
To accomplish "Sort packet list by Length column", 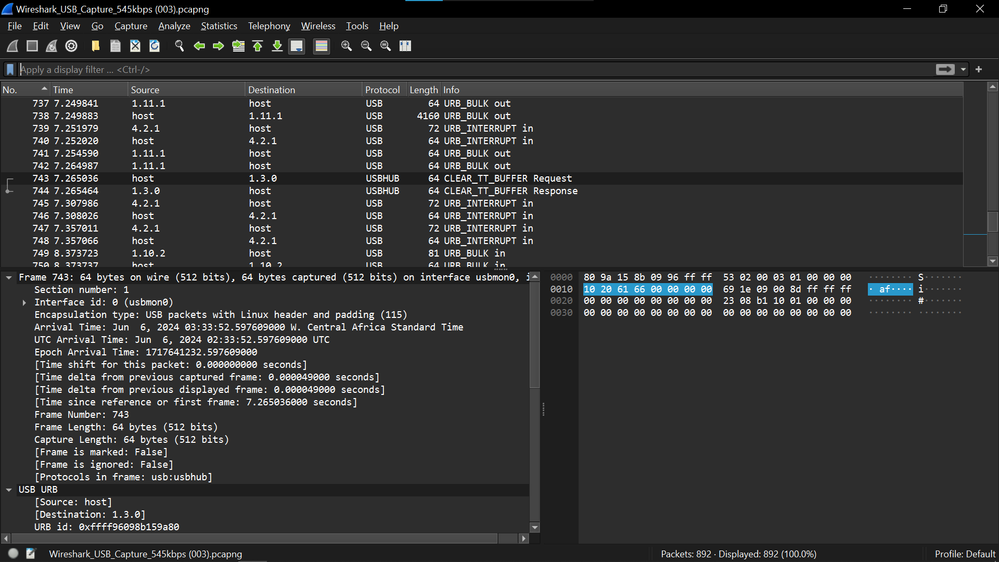I will point(424,90).
